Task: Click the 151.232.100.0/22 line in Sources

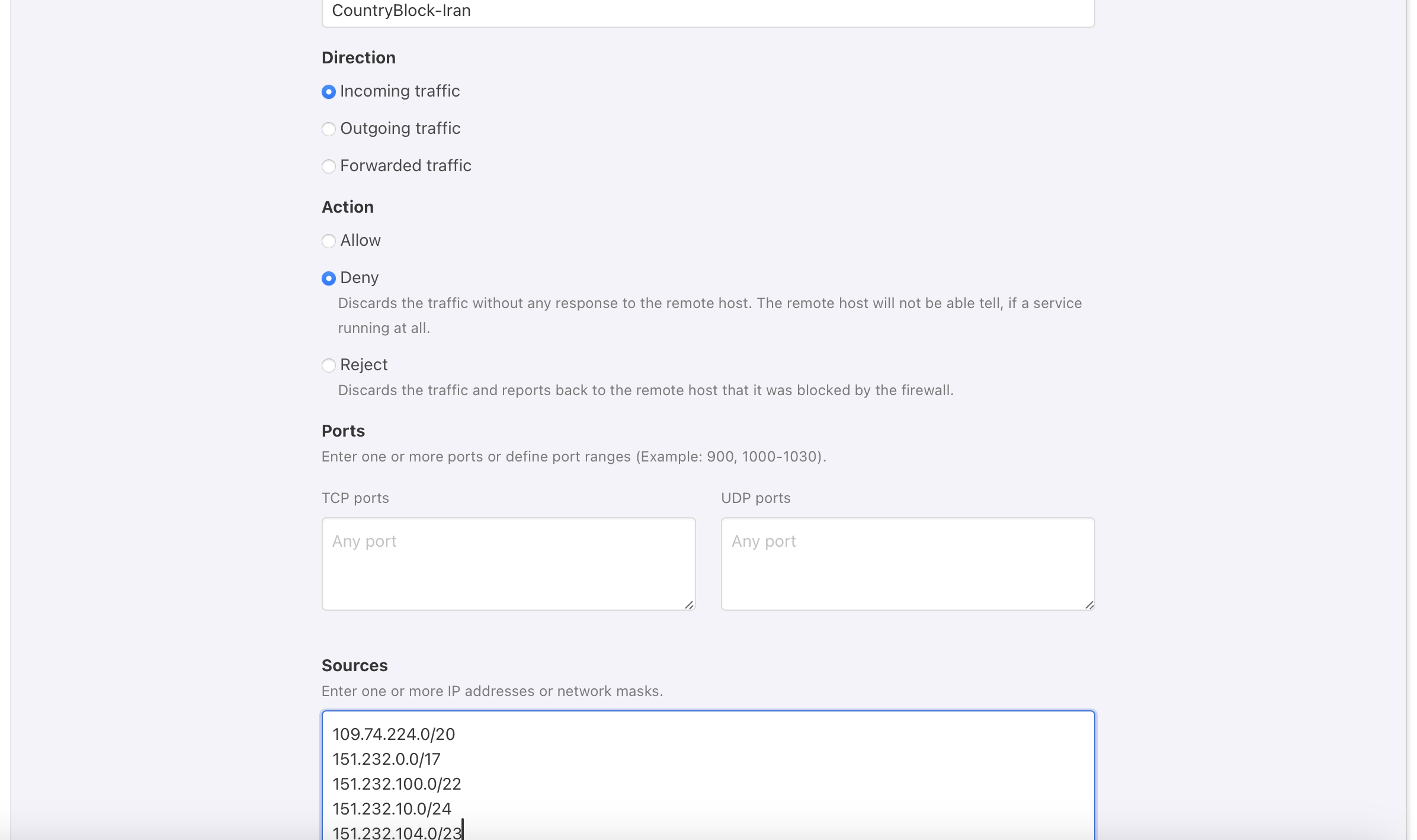Action: pyautogui.click(x=397, y=784)
